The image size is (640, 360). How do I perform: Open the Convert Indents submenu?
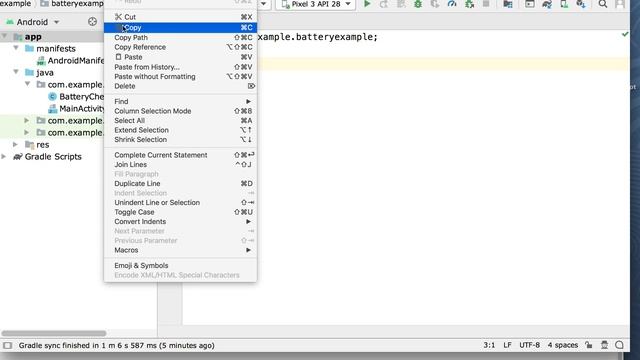(180, 222)
